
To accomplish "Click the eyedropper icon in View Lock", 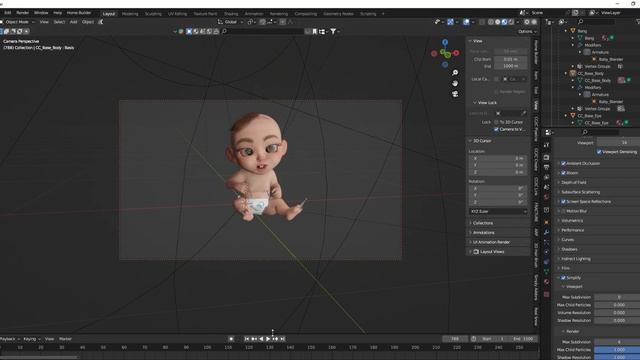I will 524,113.
